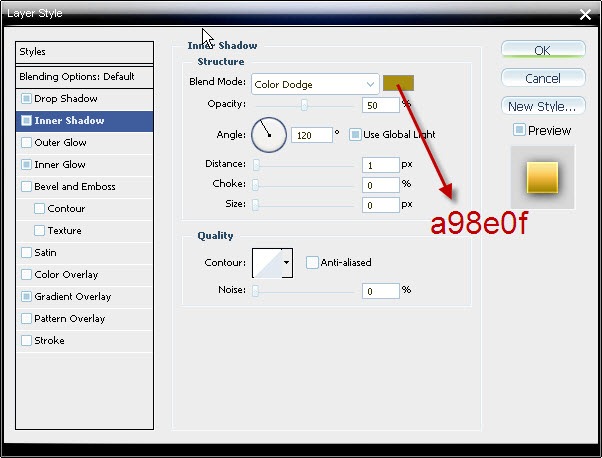
Task: Open the Outer Glow settings label
Action: tap(60, 142)
